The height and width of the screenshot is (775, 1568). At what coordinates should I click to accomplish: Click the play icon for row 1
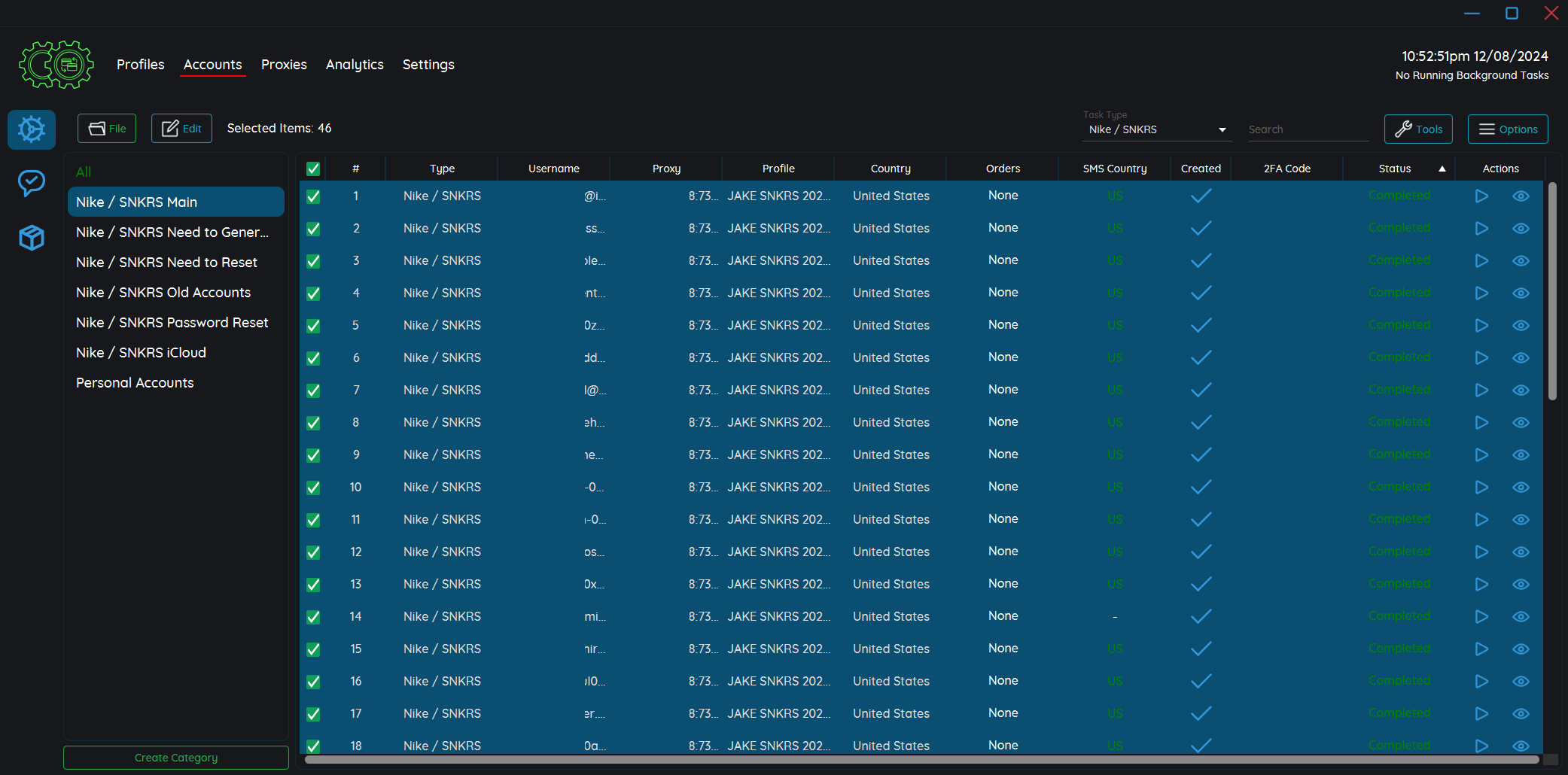click(1481, 196)
